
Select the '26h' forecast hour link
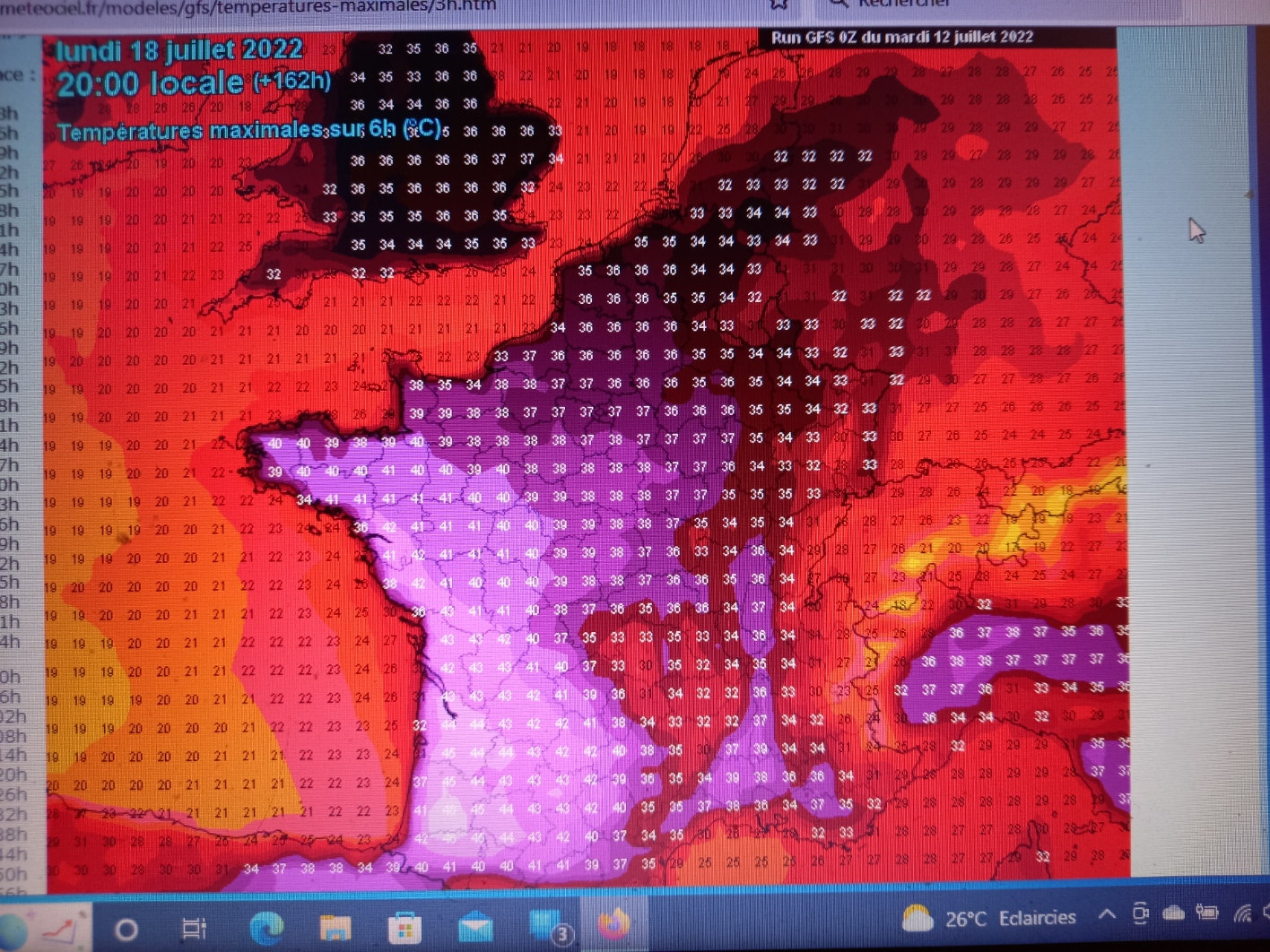13,794
